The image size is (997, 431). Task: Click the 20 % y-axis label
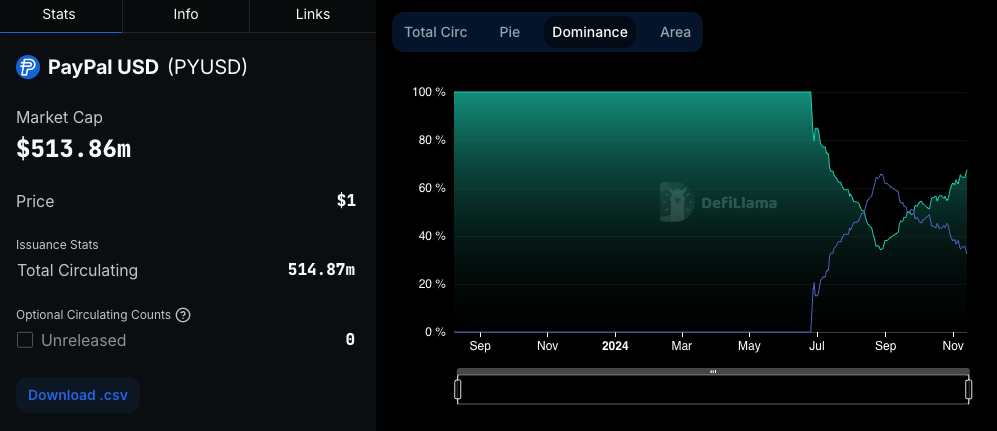point(432,284)
